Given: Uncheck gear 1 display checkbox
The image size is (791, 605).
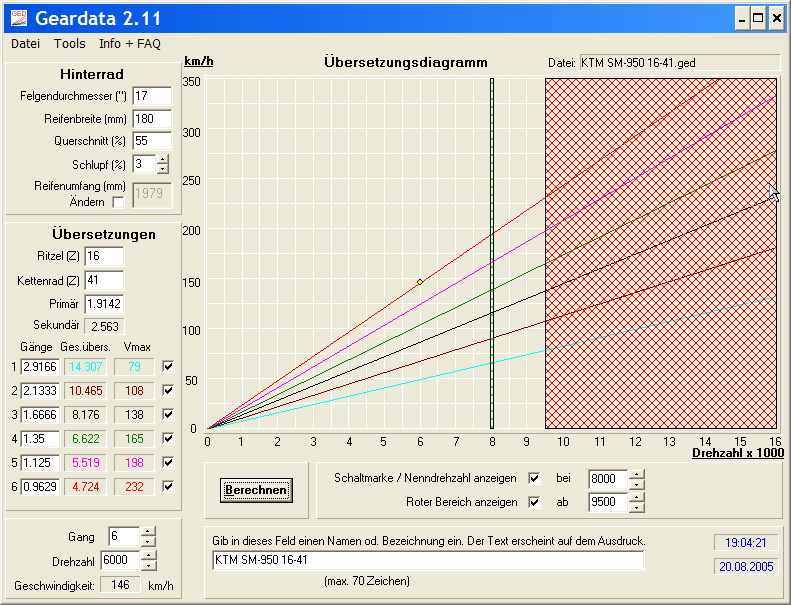Looking at the screenshot, I should (168, 367).
